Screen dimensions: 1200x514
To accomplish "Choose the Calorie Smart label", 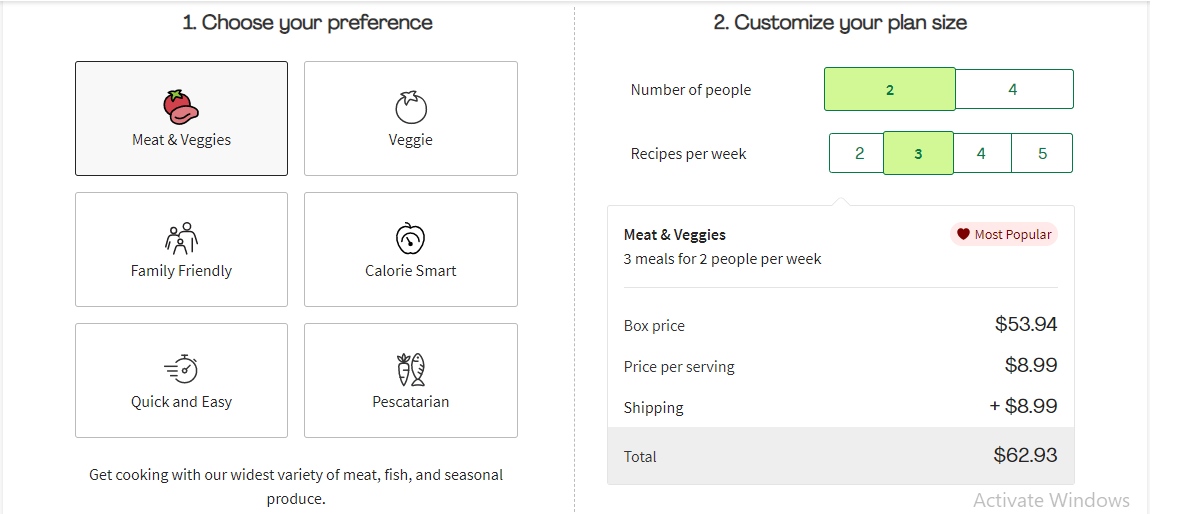I will coord(411,271).
